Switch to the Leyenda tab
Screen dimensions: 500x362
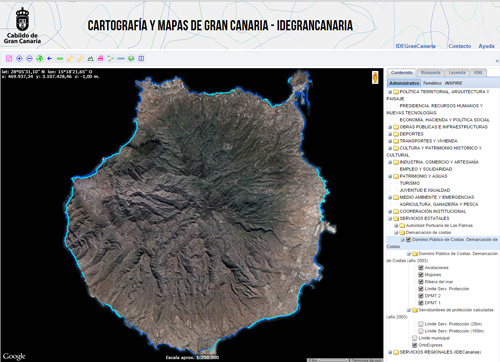[457, 72]
